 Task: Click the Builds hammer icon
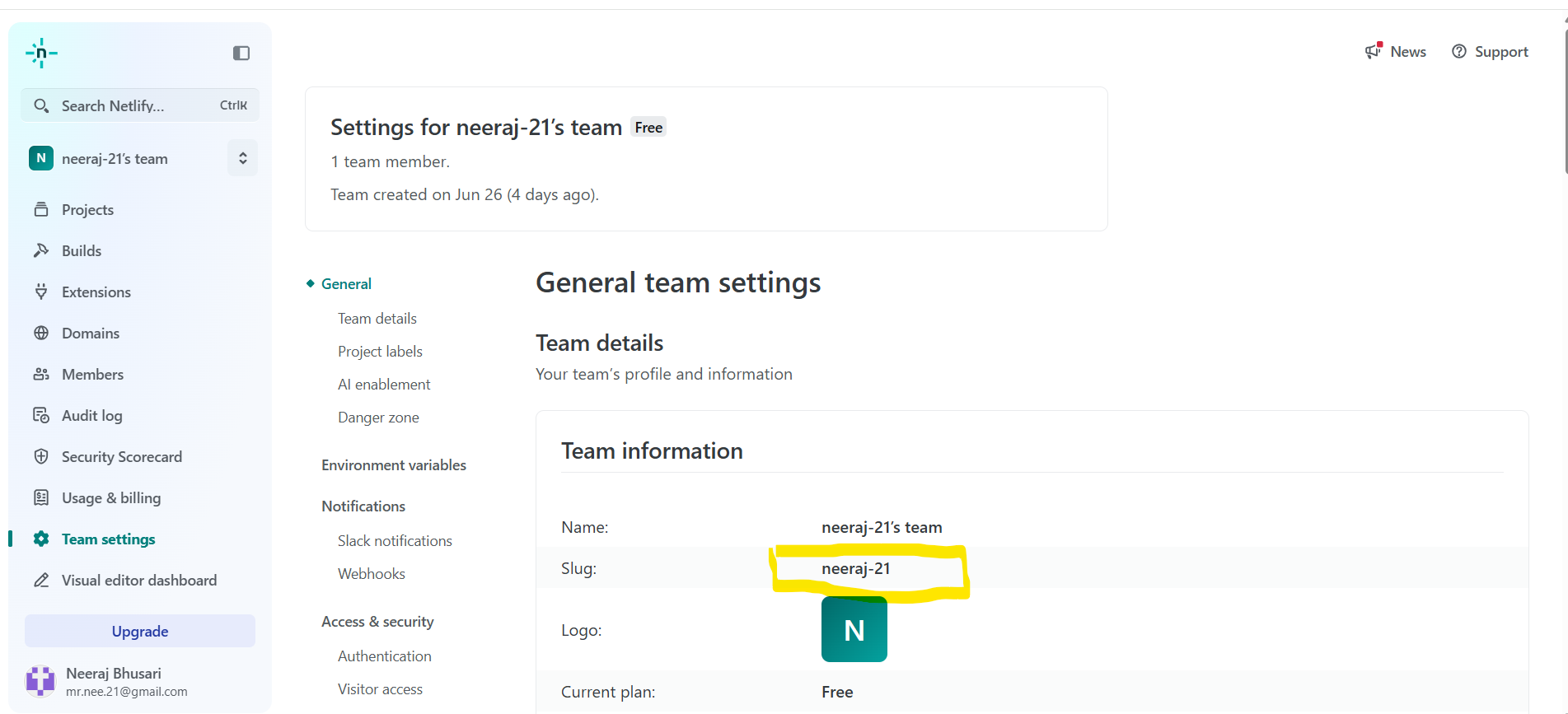[41, 250]
